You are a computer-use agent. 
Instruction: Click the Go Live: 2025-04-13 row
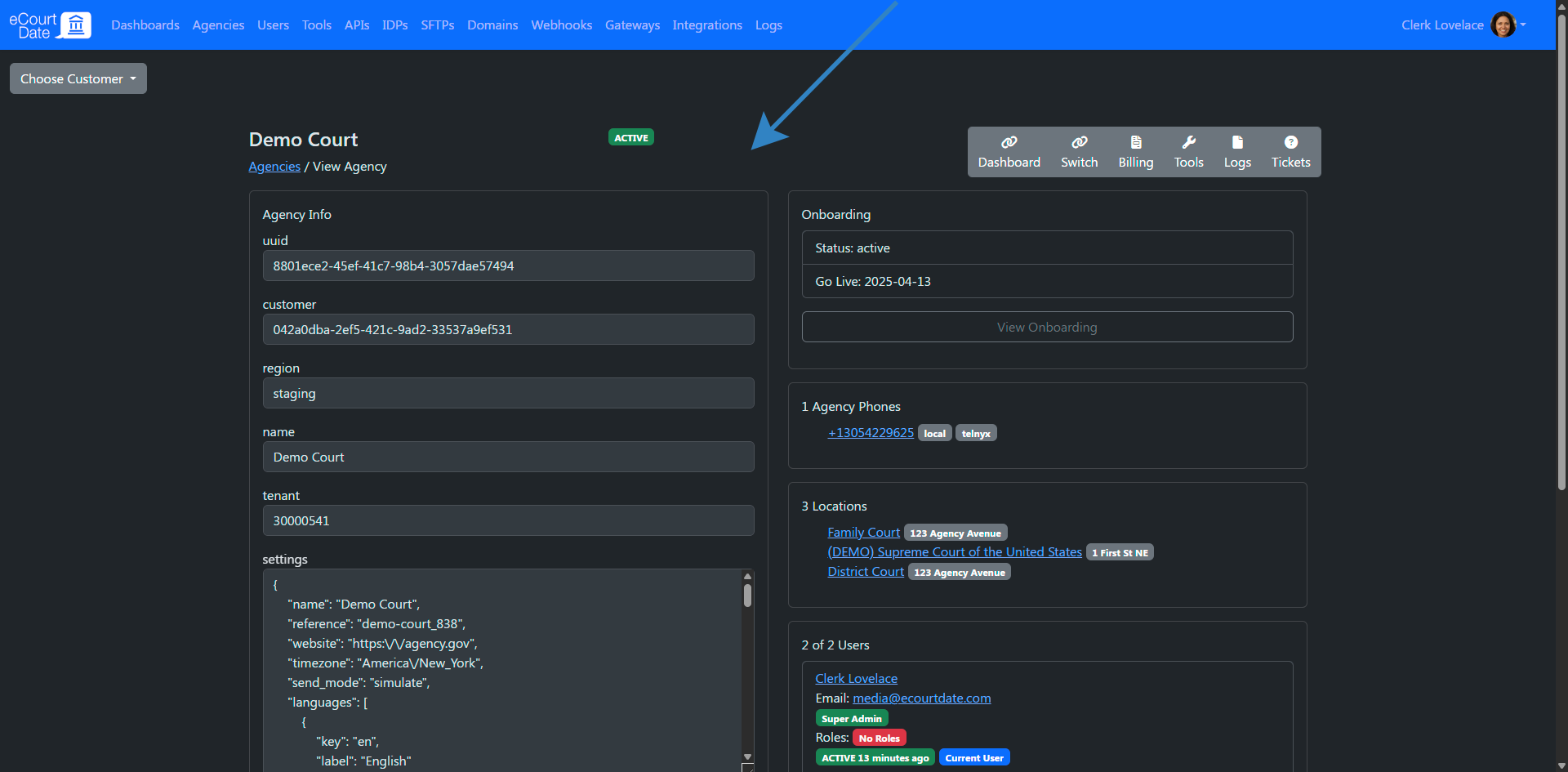(1047, 281)
